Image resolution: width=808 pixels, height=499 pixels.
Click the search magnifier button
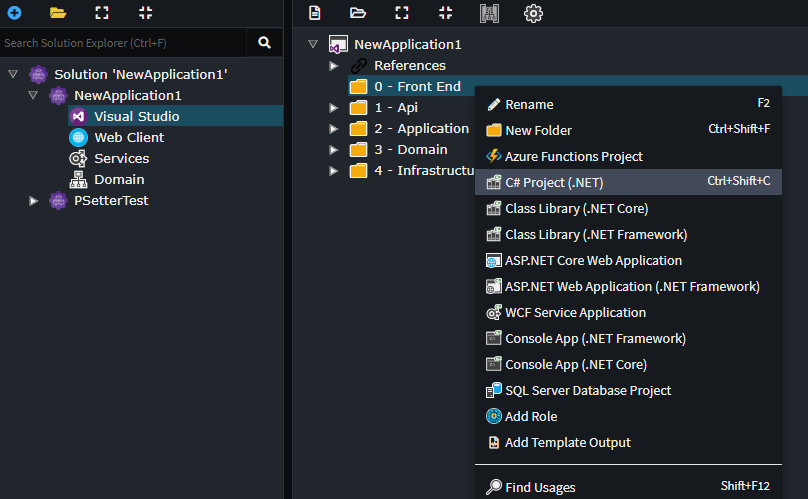point(264,43)
